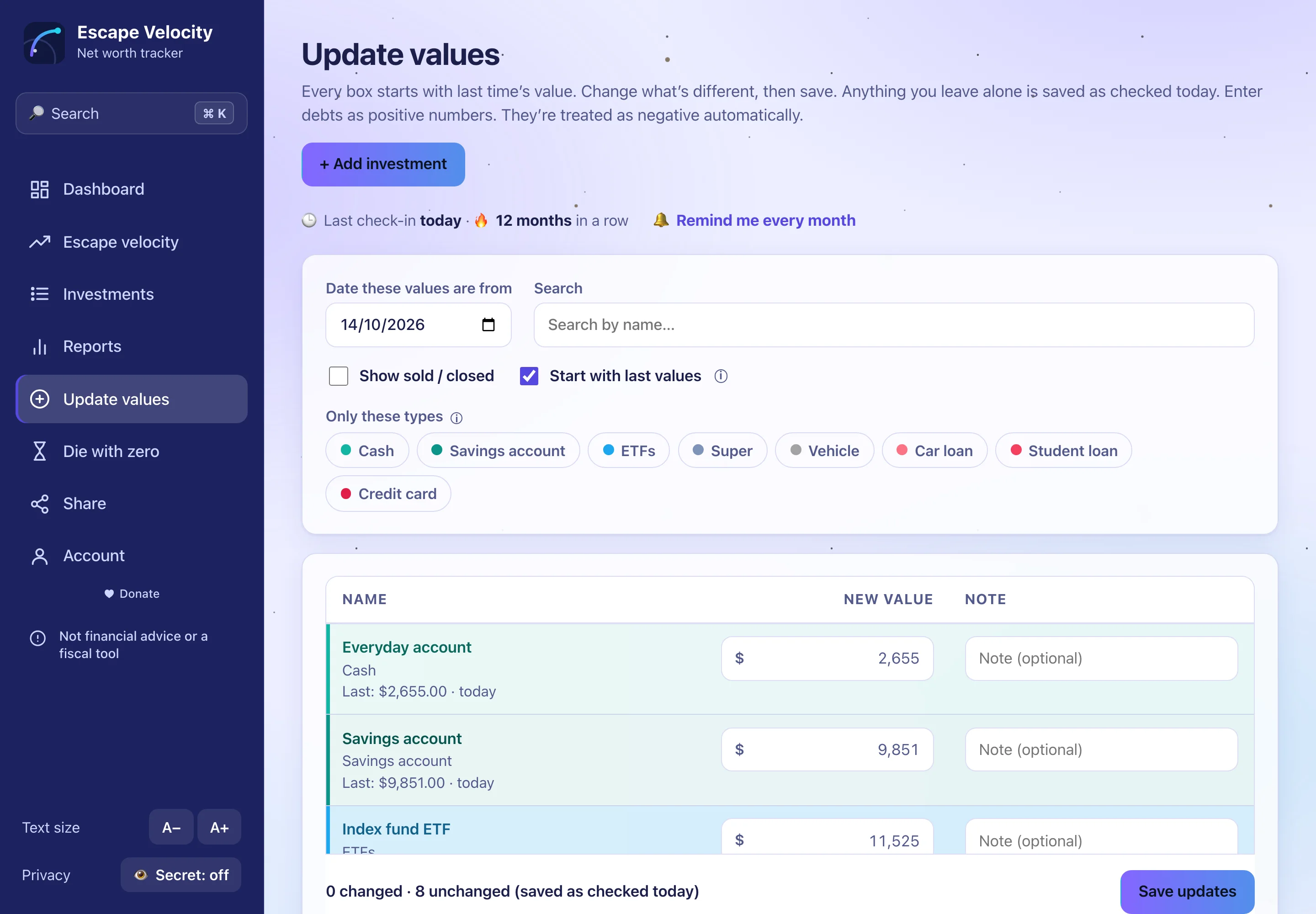Click Remind me every month link
The width and height of the screenshot is (1316, 914).
(x=766, y=220)
